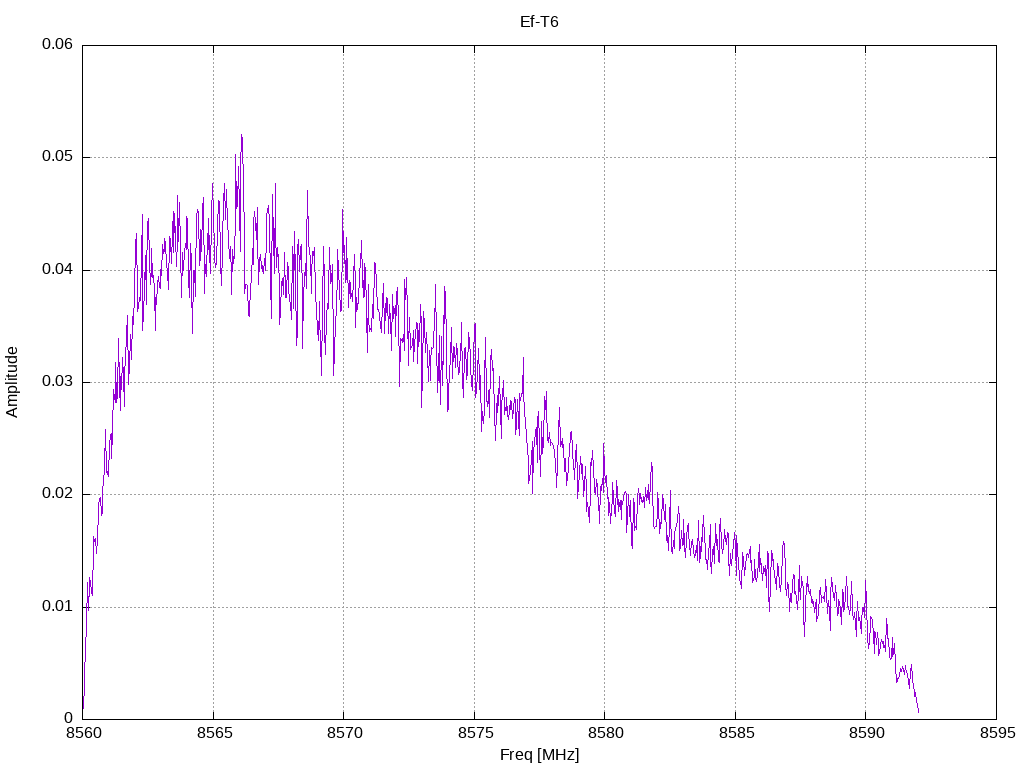The width and height of the screenshot is (1024, 768).
Task: Click the y-axis tick label 0.03
Action: pyautogui.click(x=57, y=382)
